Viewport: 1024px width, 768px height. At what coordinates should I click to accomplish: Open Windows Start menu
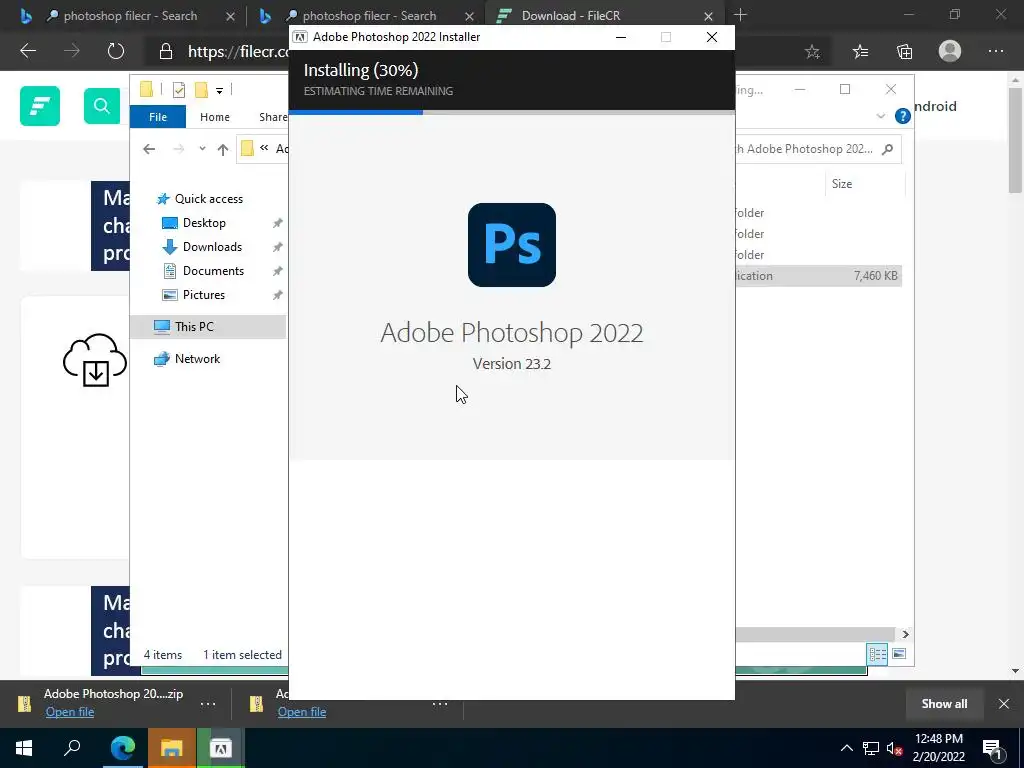(x=24, y=748)
